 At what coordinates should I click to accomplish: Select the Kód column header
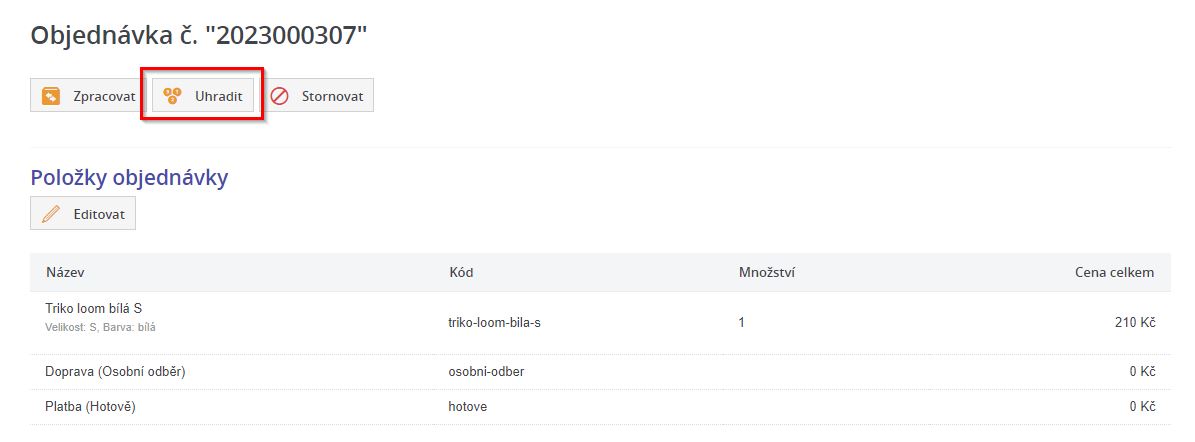(461, 272)
